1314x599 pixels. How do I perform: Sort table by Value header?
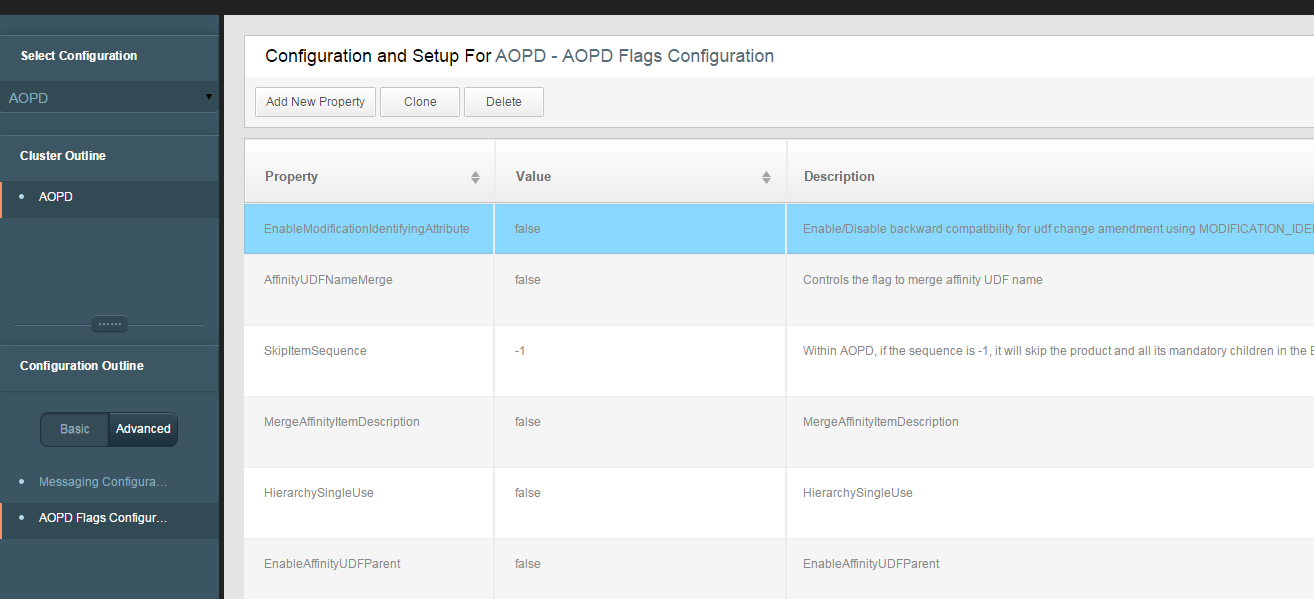coord(534,177)
